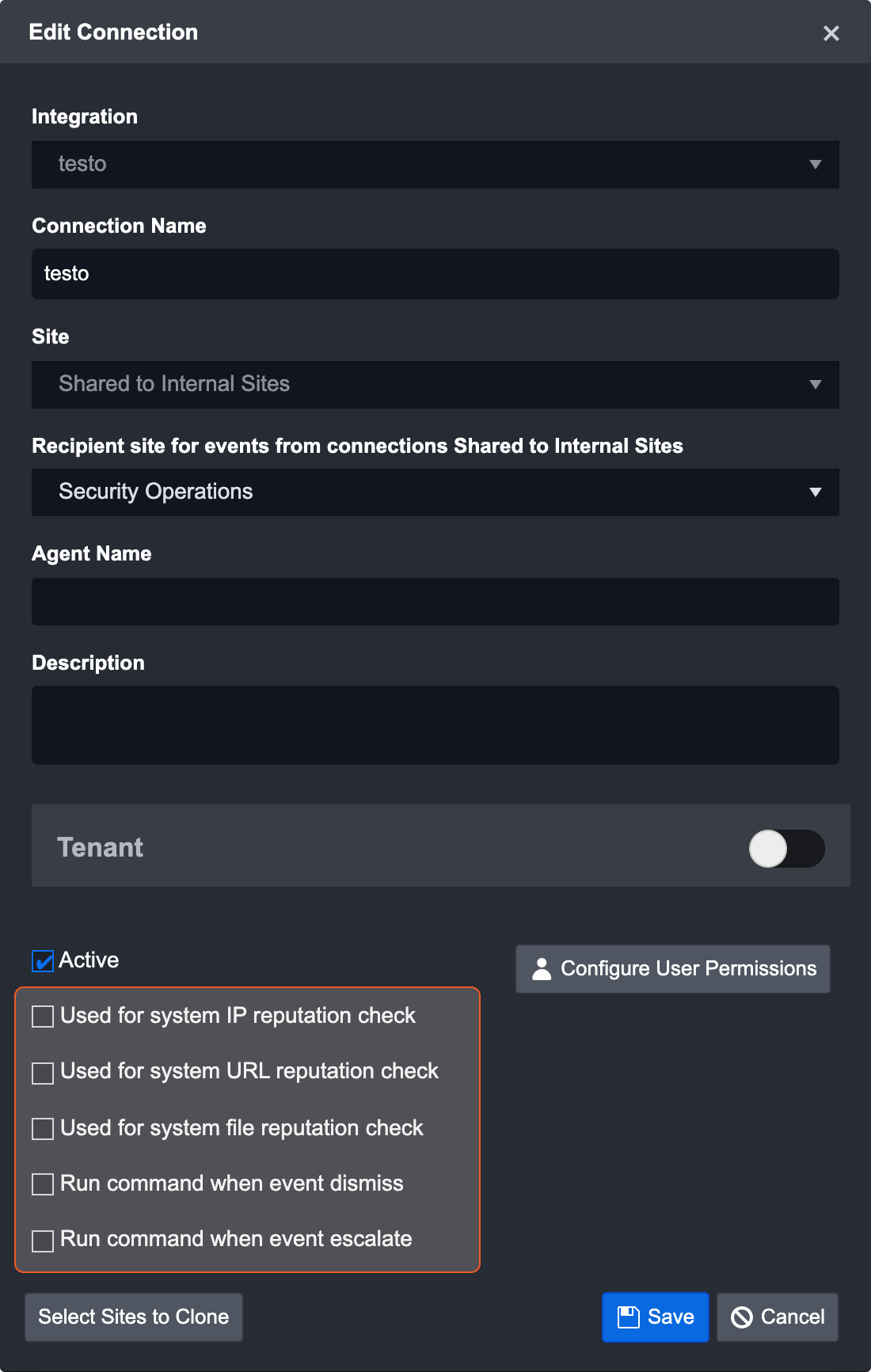Uncheck the Active checkbox
Screen dimensions: 871x1372
point(43,961)
